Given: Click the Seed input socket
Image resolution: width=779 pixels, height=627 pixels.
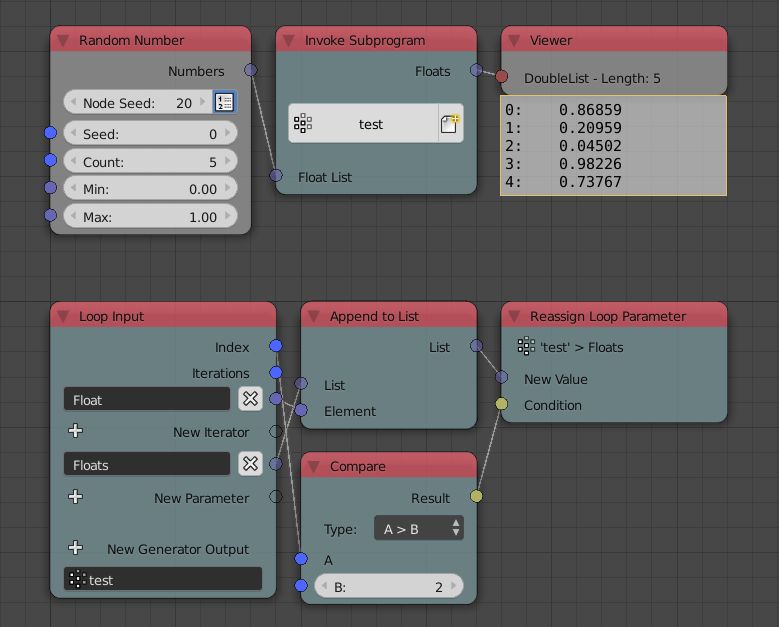Looking at the screenshot, I should point(50,133).
